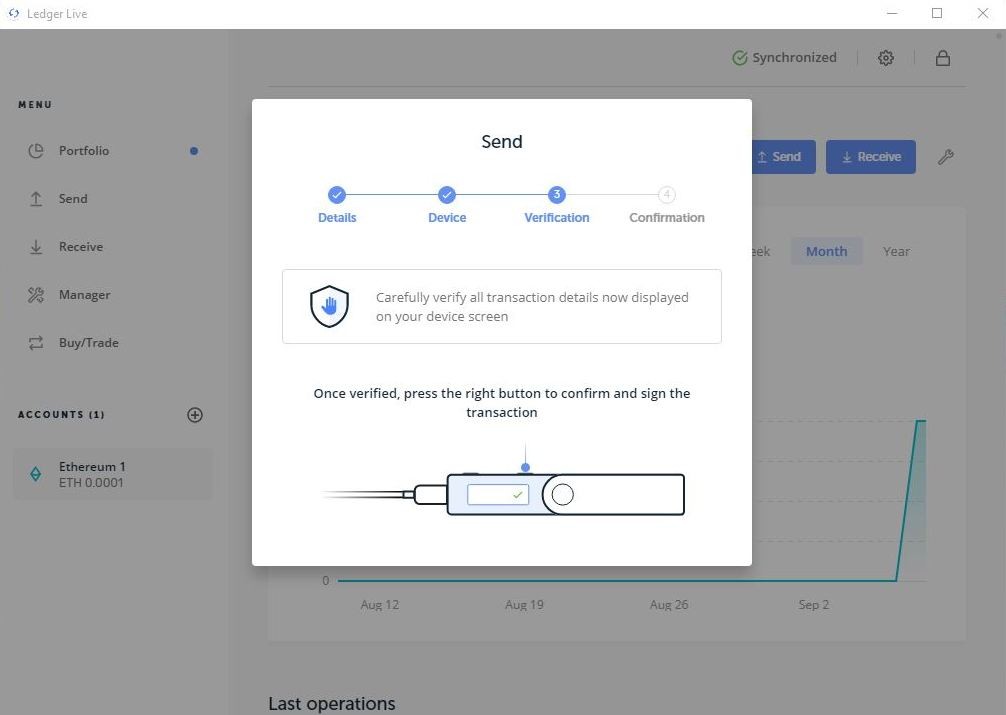Open account settings with the wrench icon
Screen dimensions: 1006x715
point(946,156)
